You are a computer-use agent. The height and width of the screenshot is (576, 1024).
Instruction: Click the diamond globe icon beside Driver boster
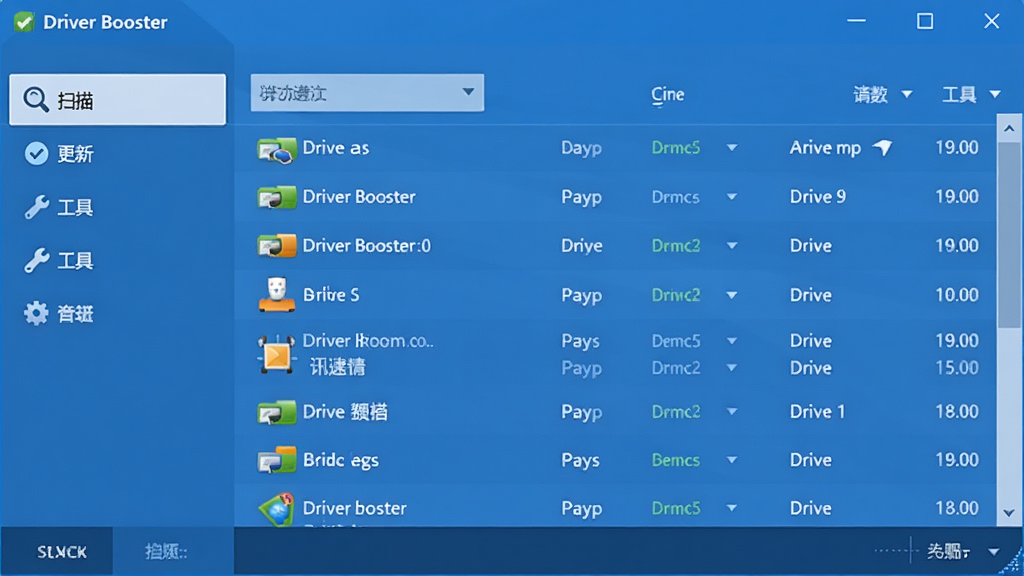[x=276, y=509]
